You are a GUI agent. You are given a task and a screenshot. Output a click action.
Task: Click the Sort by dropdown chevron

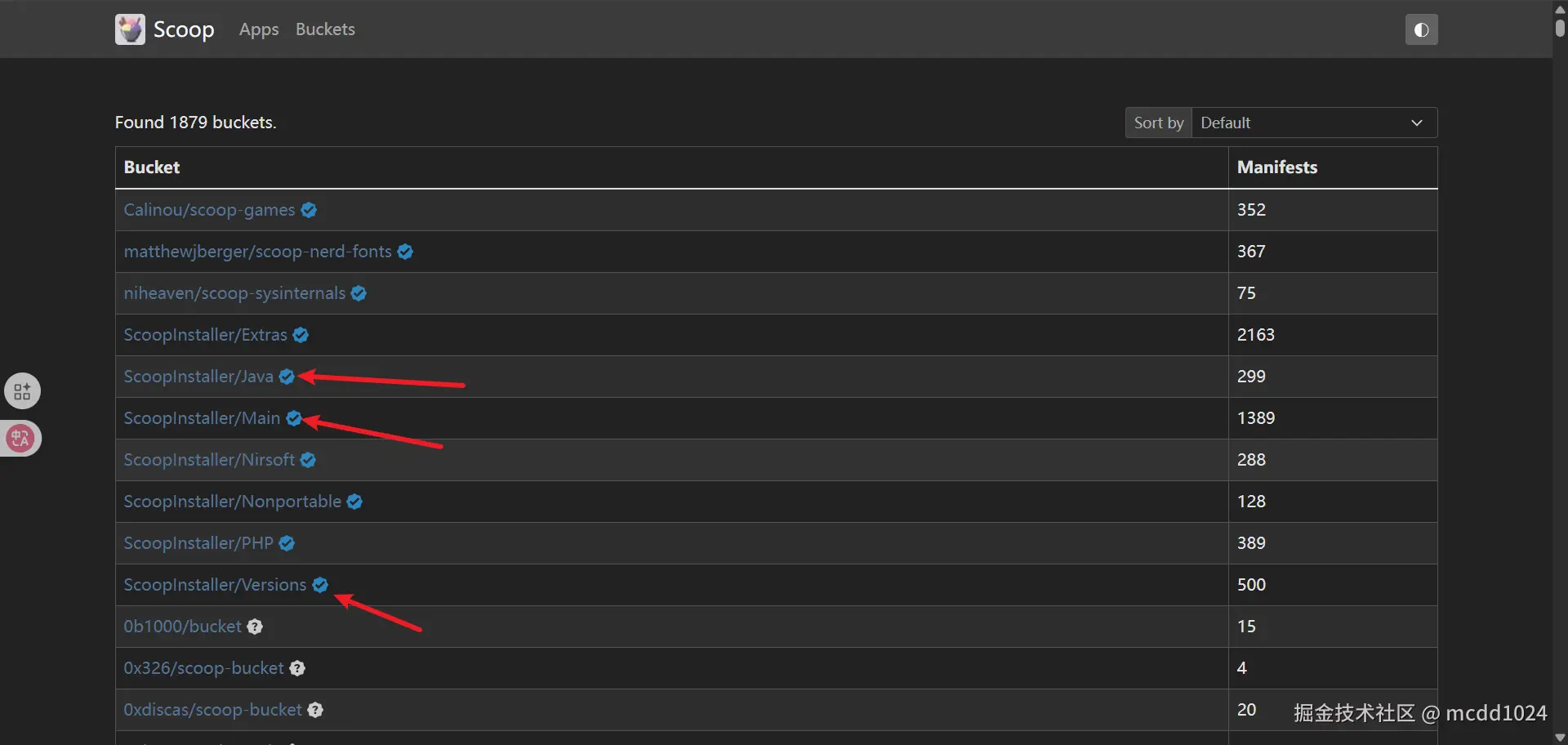coord(1416,123)
